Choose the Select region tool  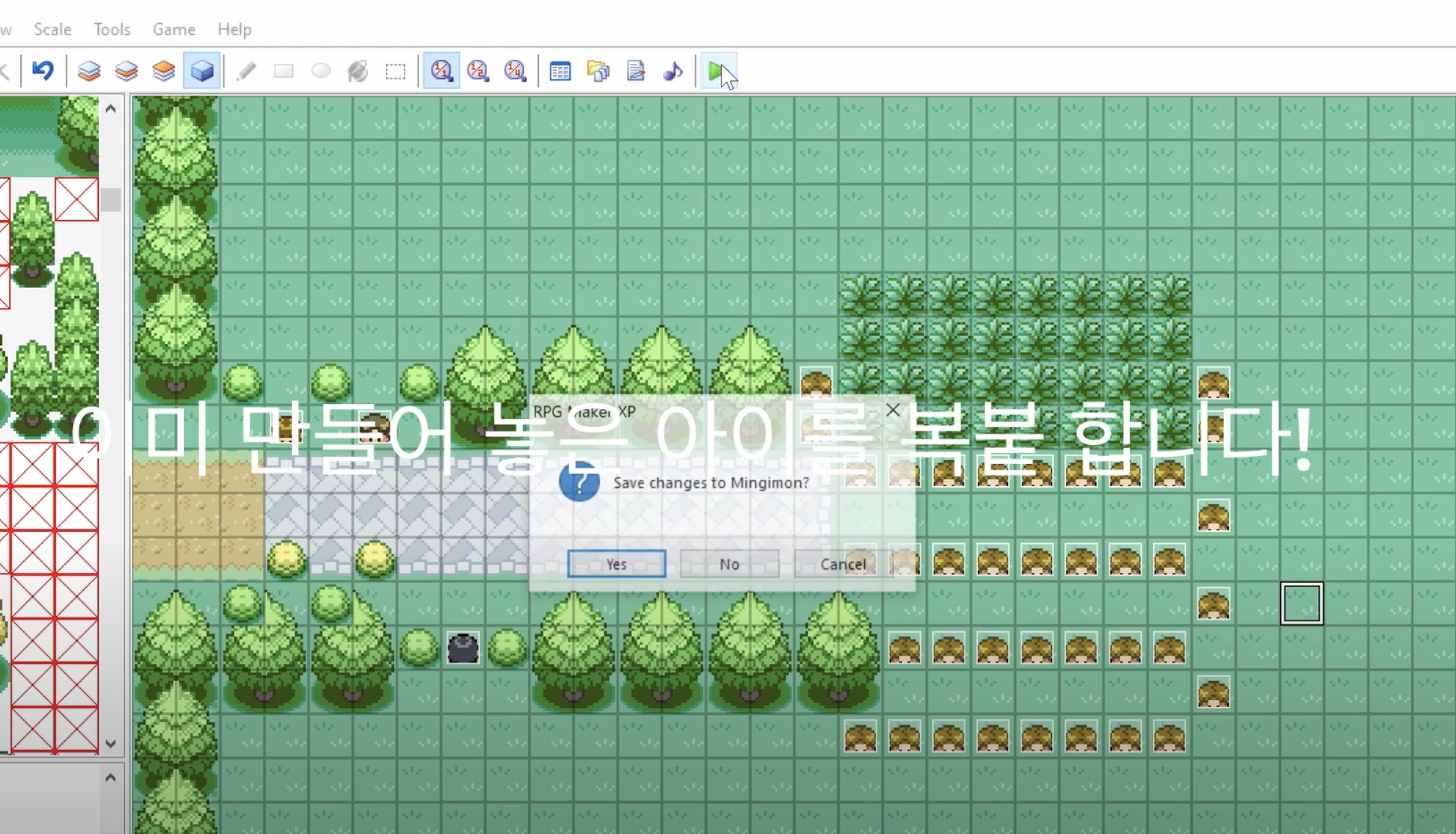[x=395, y=71]
